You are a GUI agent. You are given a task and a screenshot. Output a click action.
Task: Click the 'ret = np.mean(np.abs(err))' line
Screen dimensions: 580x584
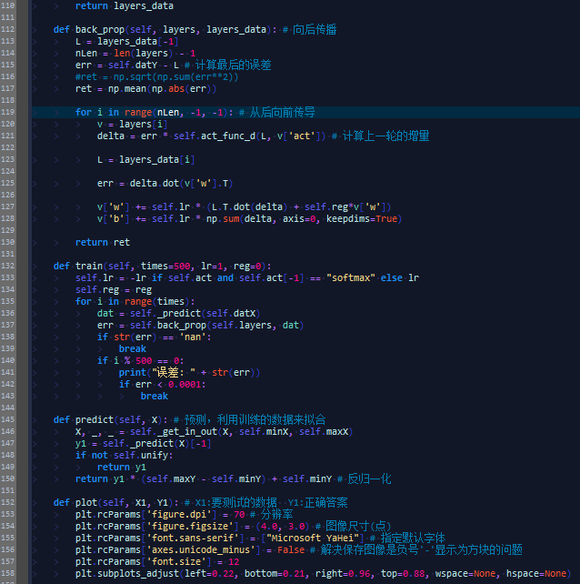point(146,89)
